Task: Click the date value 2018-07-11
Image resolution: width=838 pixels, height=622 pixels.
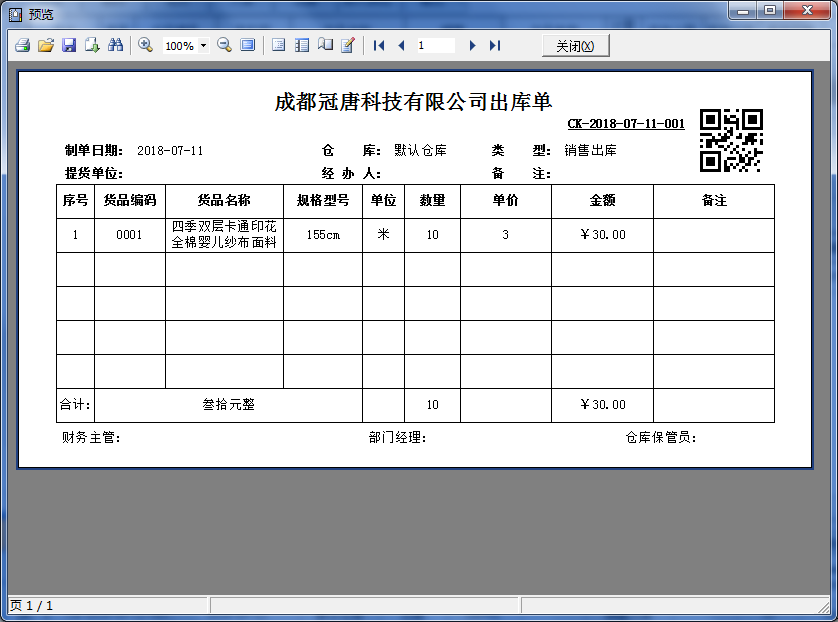Action: pyautogui.click(x=170, y=151)
